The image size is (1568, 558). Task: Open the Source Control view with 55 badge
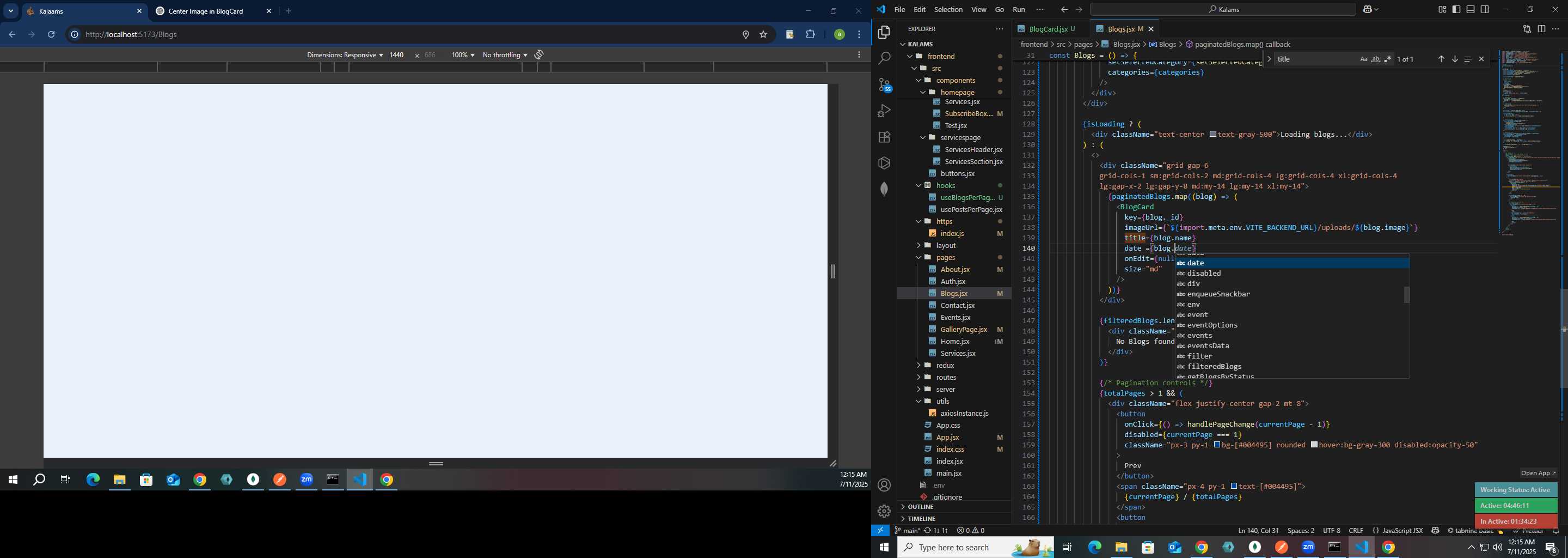click(x=884, y=84)
